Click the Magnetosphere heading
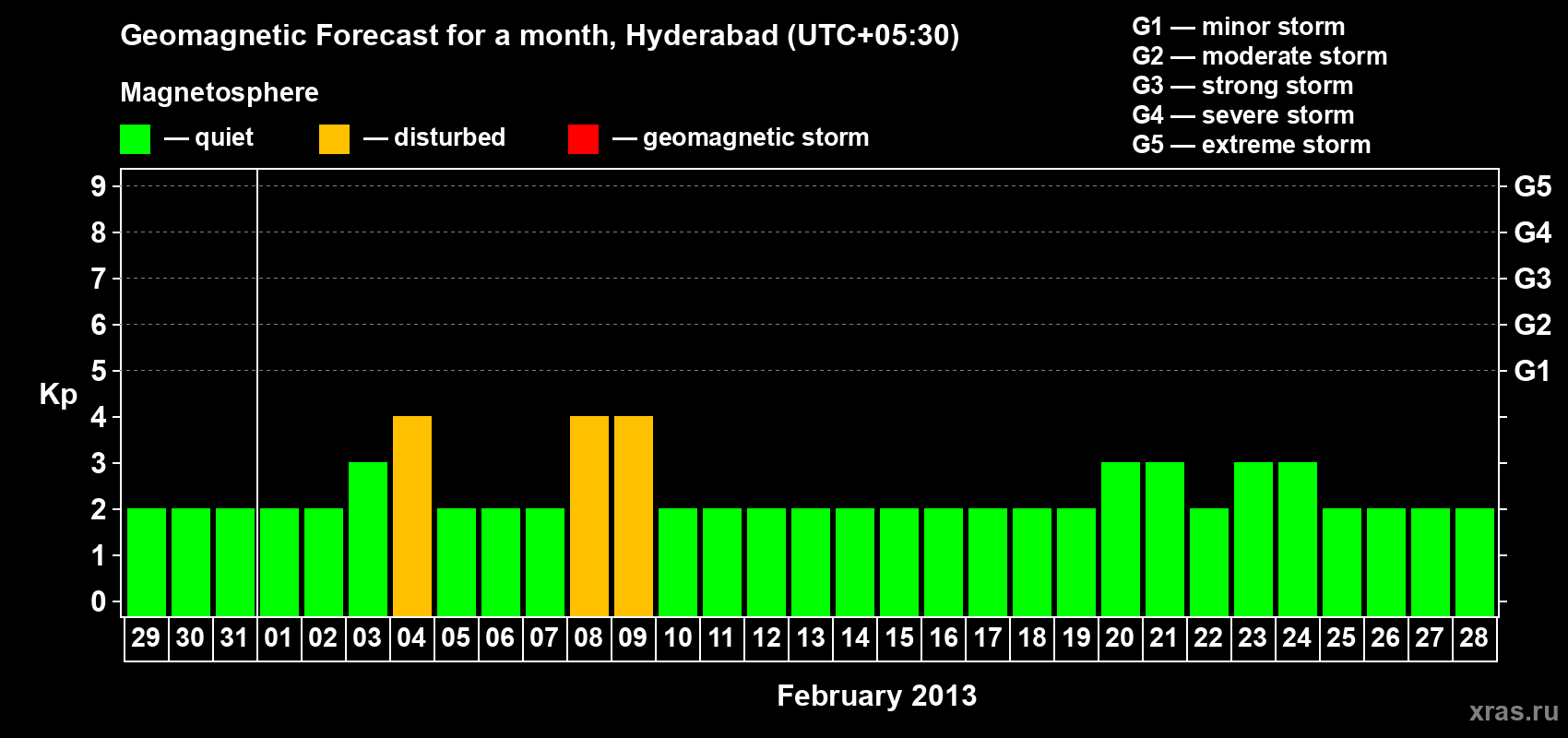 coord(220,92)
